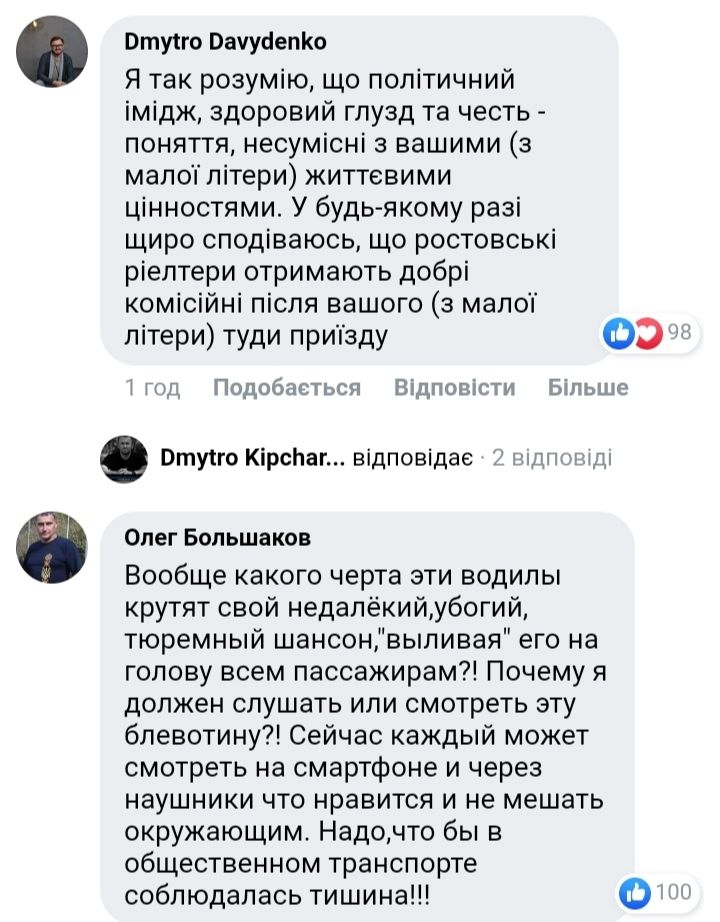Open the 98 reactions count

[x=680, y=333]
